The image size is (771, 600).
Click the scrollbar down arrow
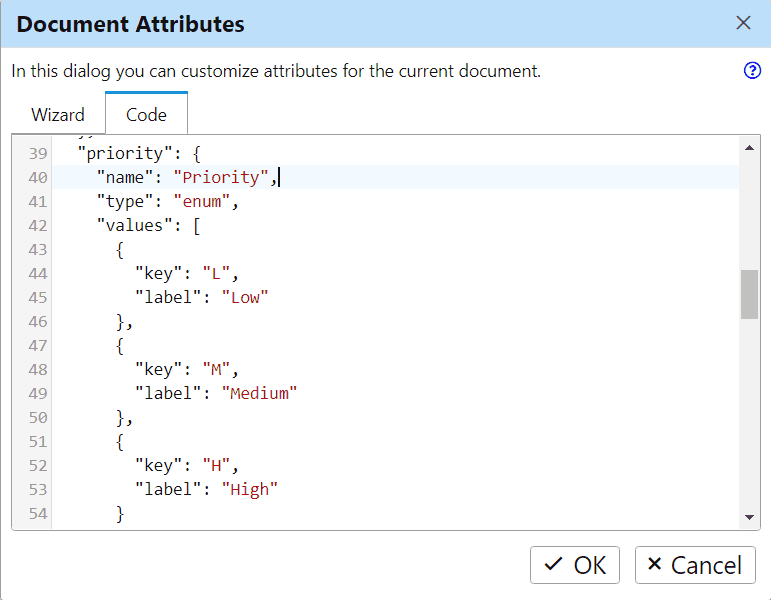click(750, 517)
